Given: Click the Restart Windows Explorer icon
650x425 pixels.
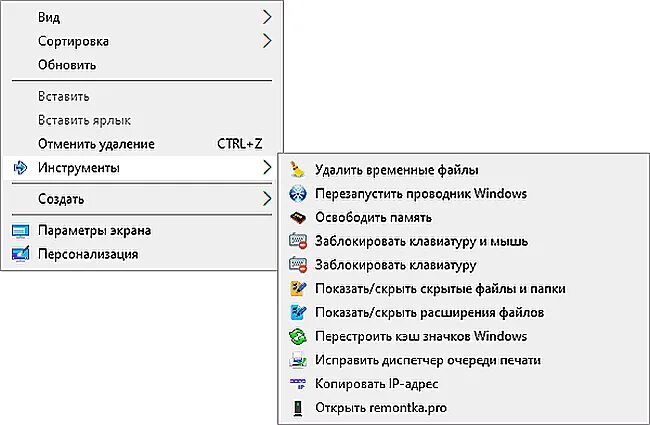Looking at the screenshot, I should pyautogui.click(x=297, y=194).
